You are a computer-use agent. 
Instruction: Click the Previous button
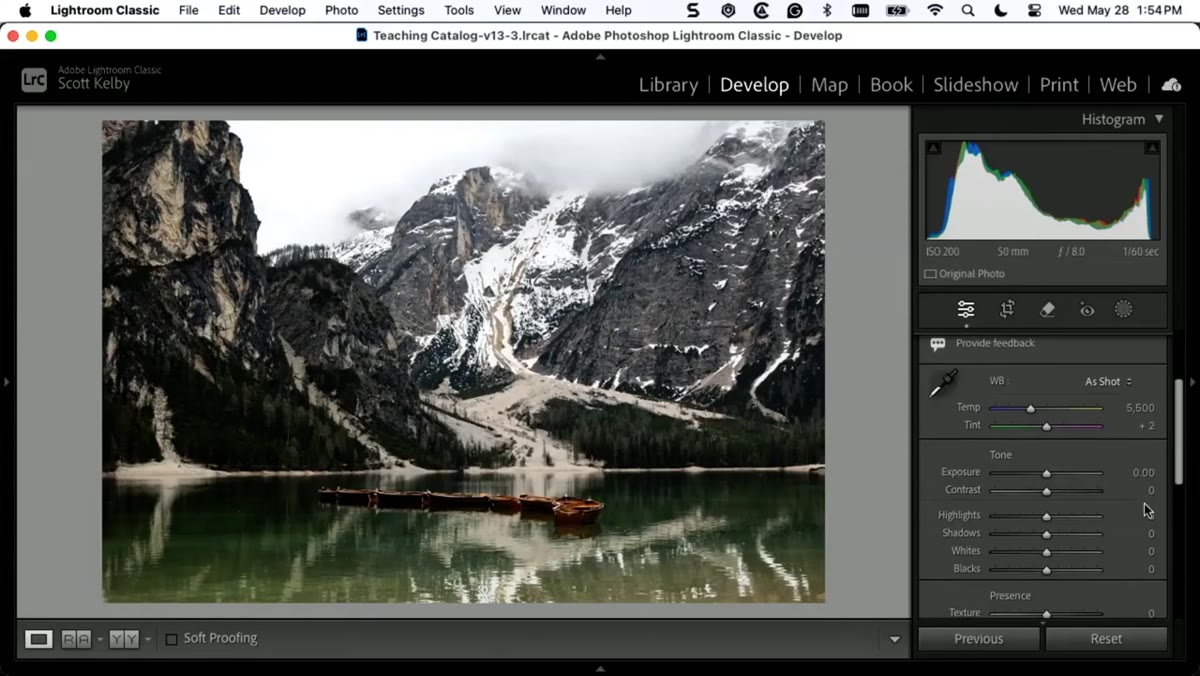point(979,639)
